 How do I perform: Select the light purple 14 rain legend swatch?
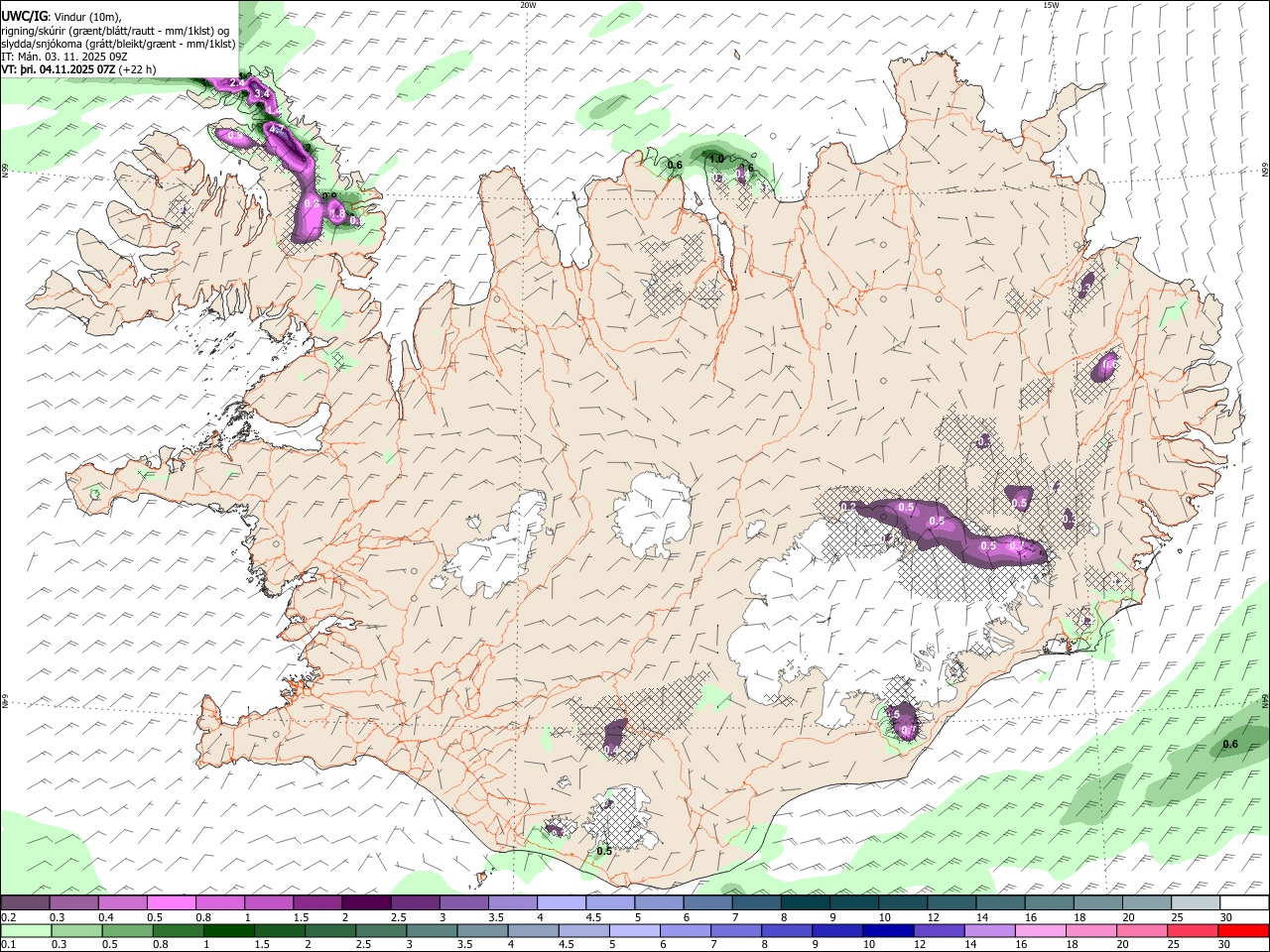(989, 930)
